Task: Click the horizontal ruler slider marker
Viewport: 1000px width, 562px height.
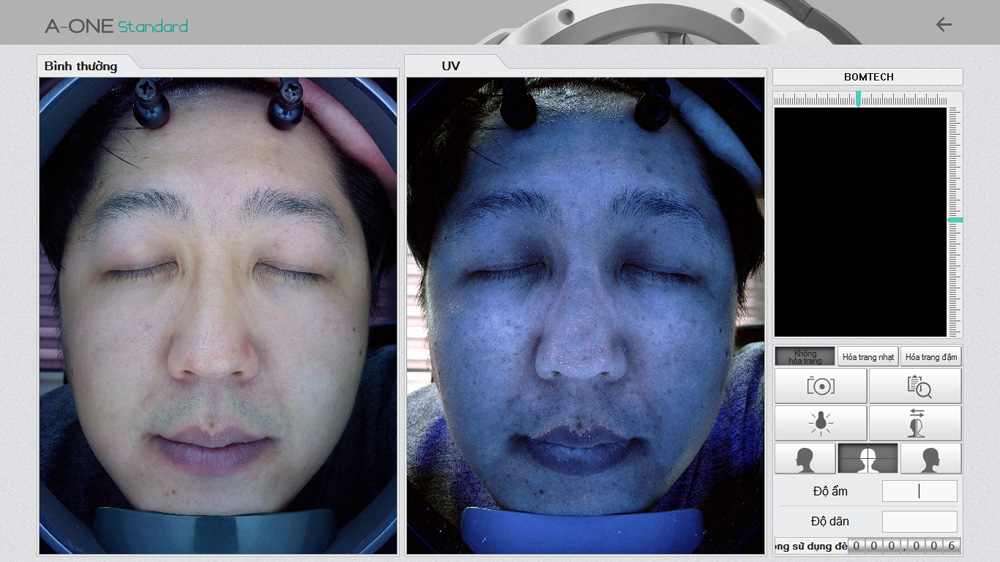Action: (x=858, y=98)
